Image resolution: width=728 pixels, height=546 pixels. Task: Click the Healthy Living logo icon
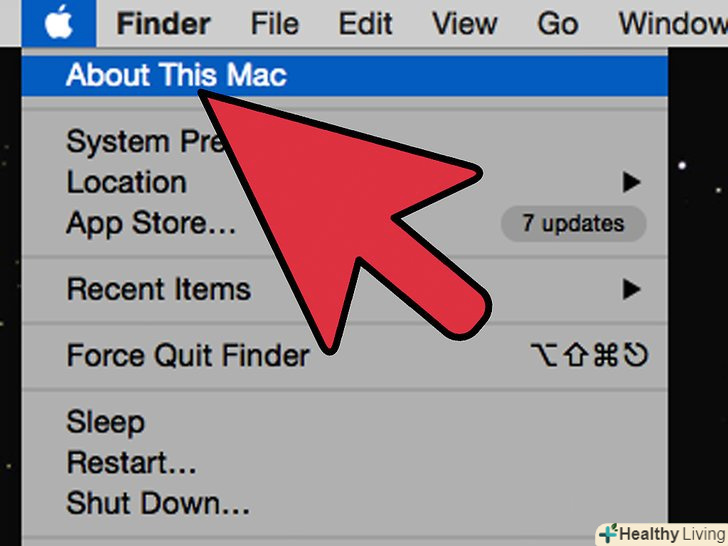coord(608,533)
